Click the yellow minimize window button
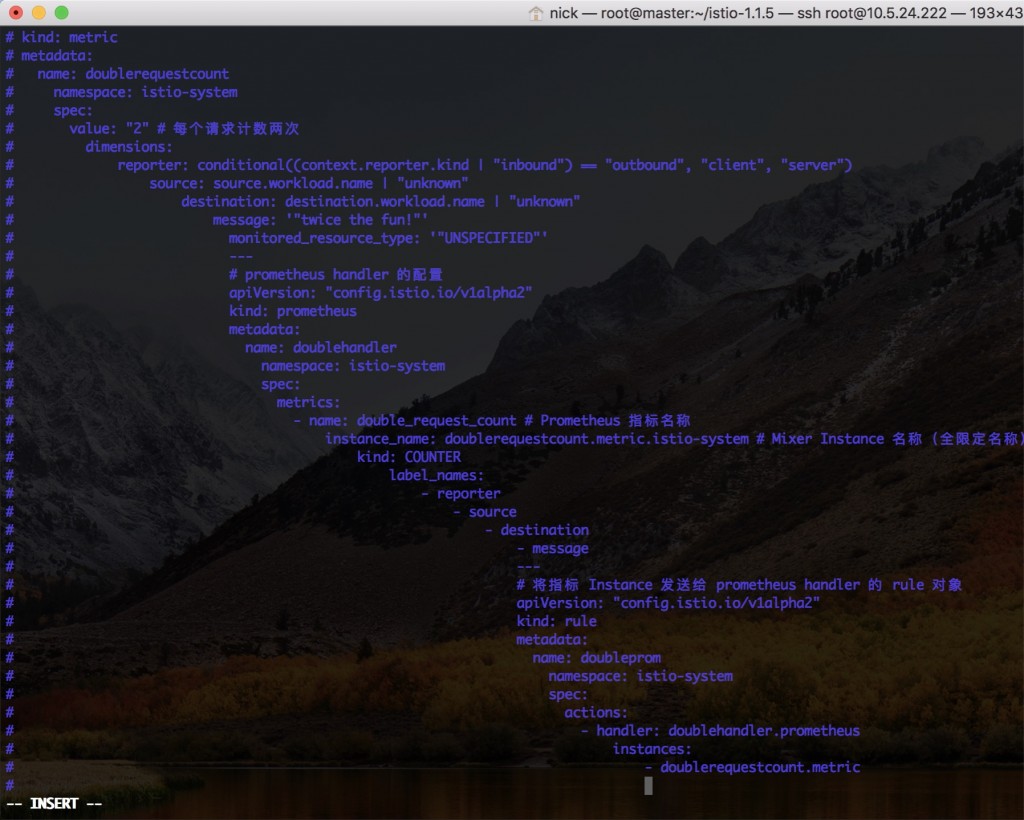Screen dimensions: 1024x820 click(39, 12)
